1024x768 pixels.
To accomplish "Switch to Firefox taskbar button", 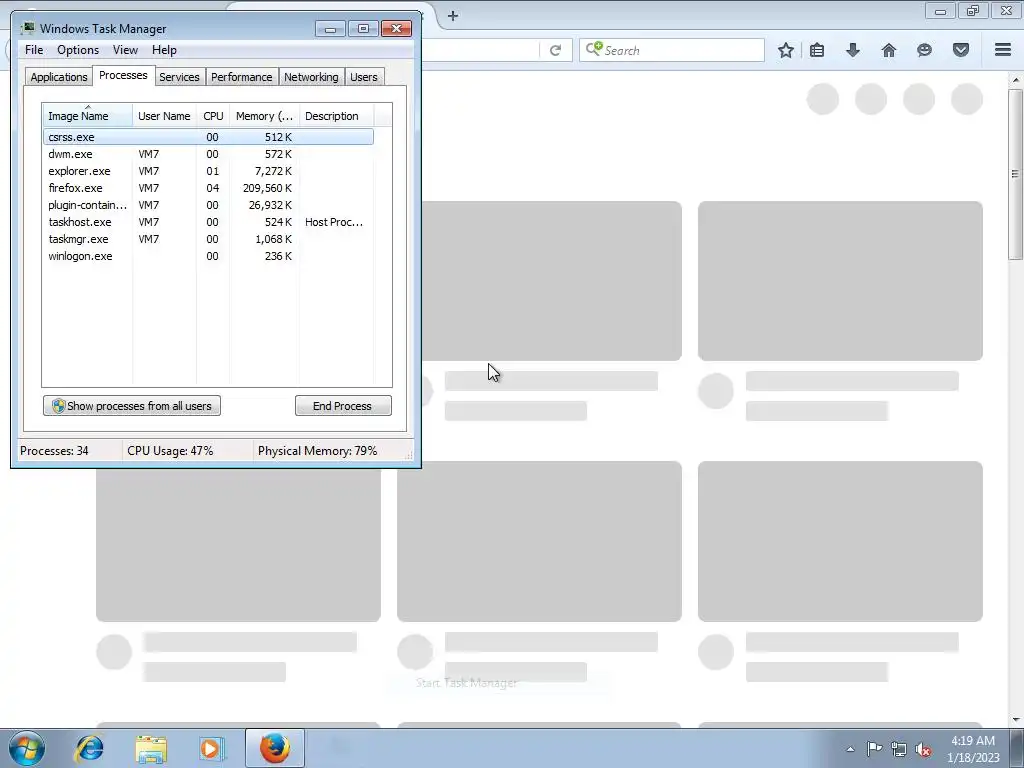I will (275, 748).
